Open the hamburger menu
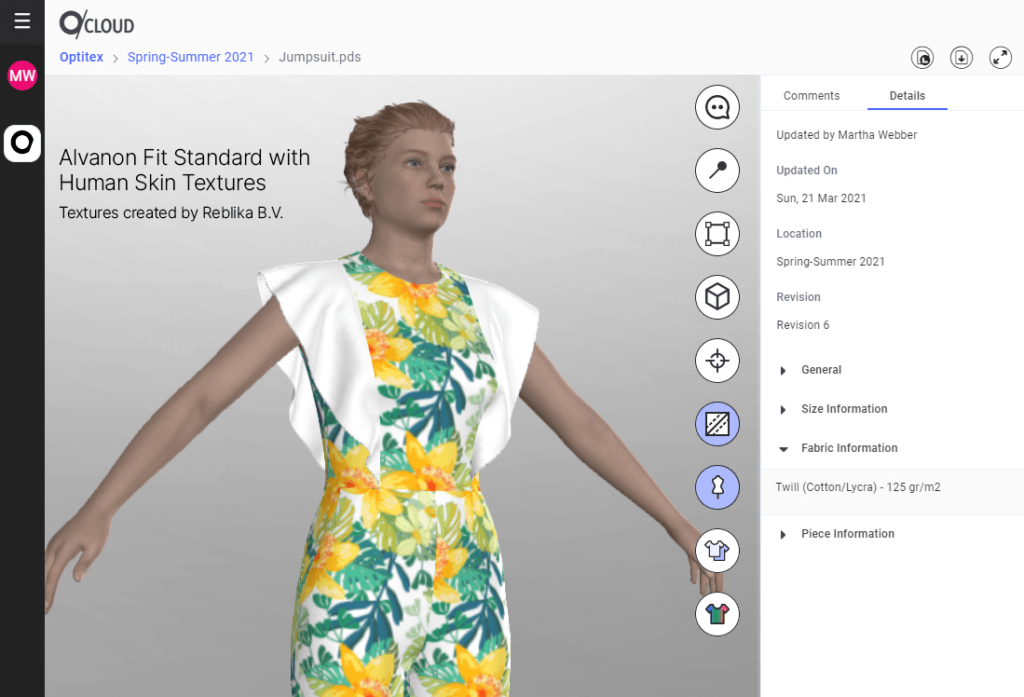Image resolution: width=1024 pixels, height=697 pixels. 21,21
